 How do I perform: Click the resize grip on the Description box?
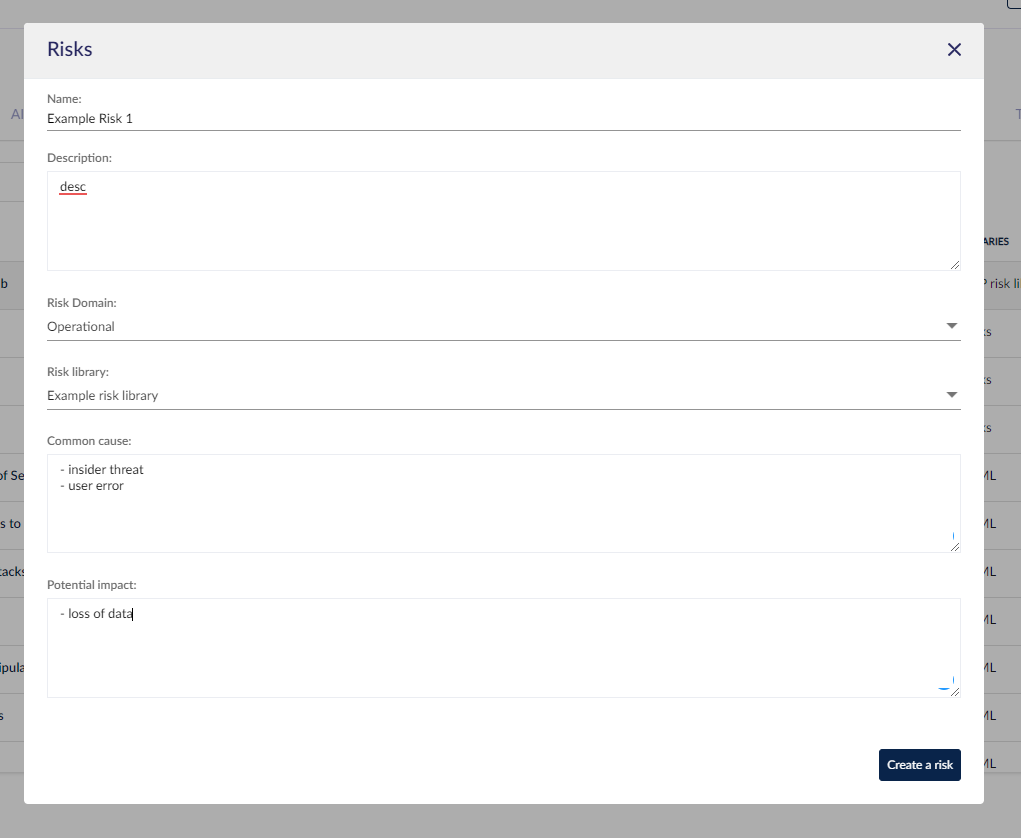(955, 264)
